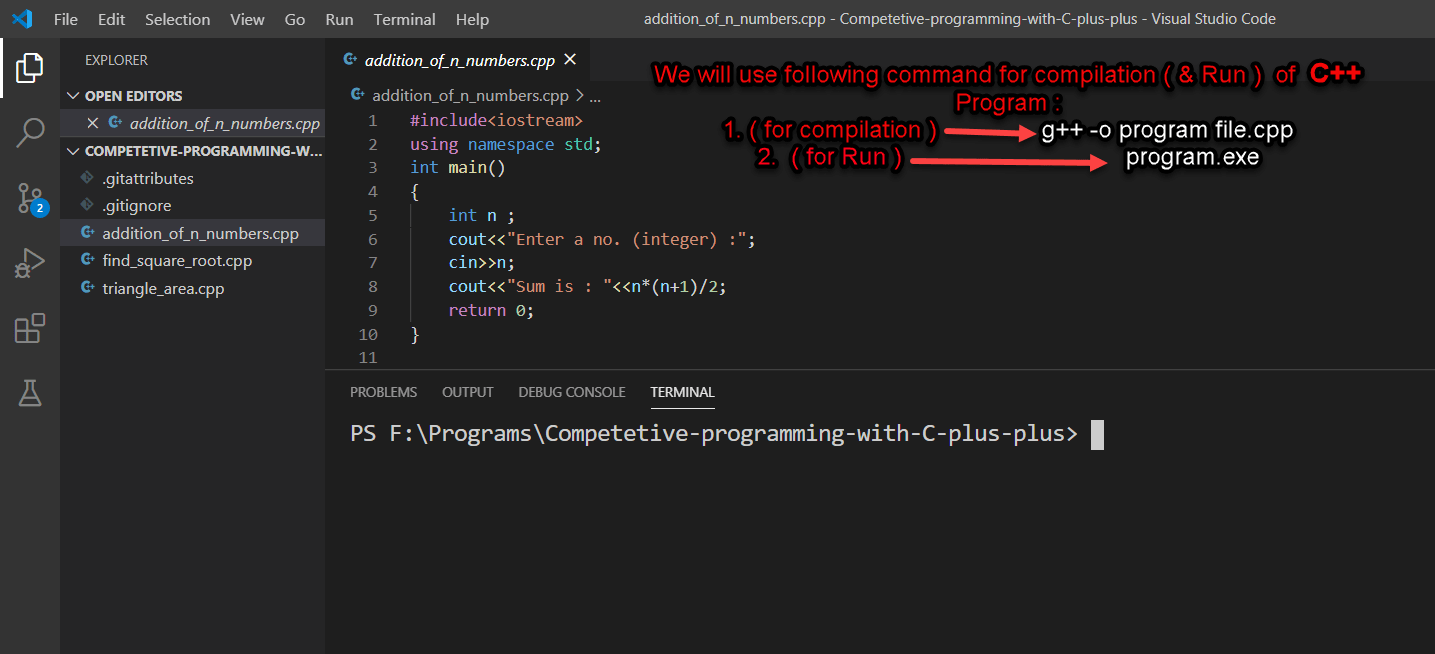Open the File menu

[x=65, y=19]
